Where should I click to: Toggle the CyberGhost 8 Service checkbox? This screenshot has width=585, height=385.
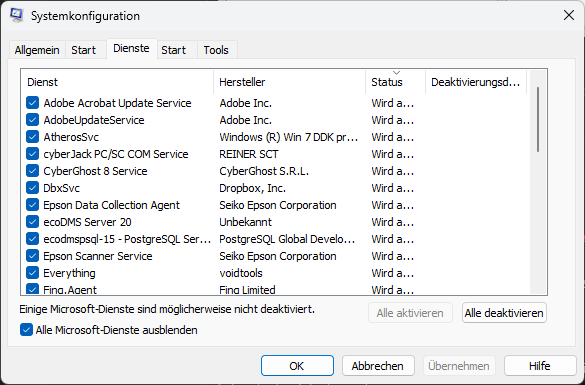32,171
